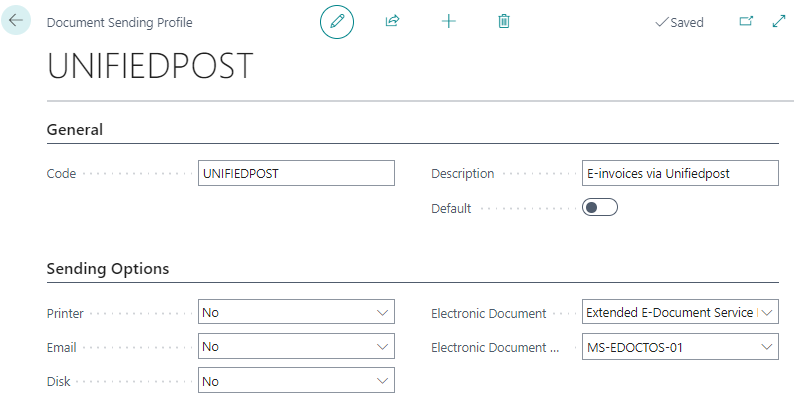Image resolution: width=794 pixels, height=412 pixels.
Task: Collapse the General section header
Action: (x=75, y=130)
